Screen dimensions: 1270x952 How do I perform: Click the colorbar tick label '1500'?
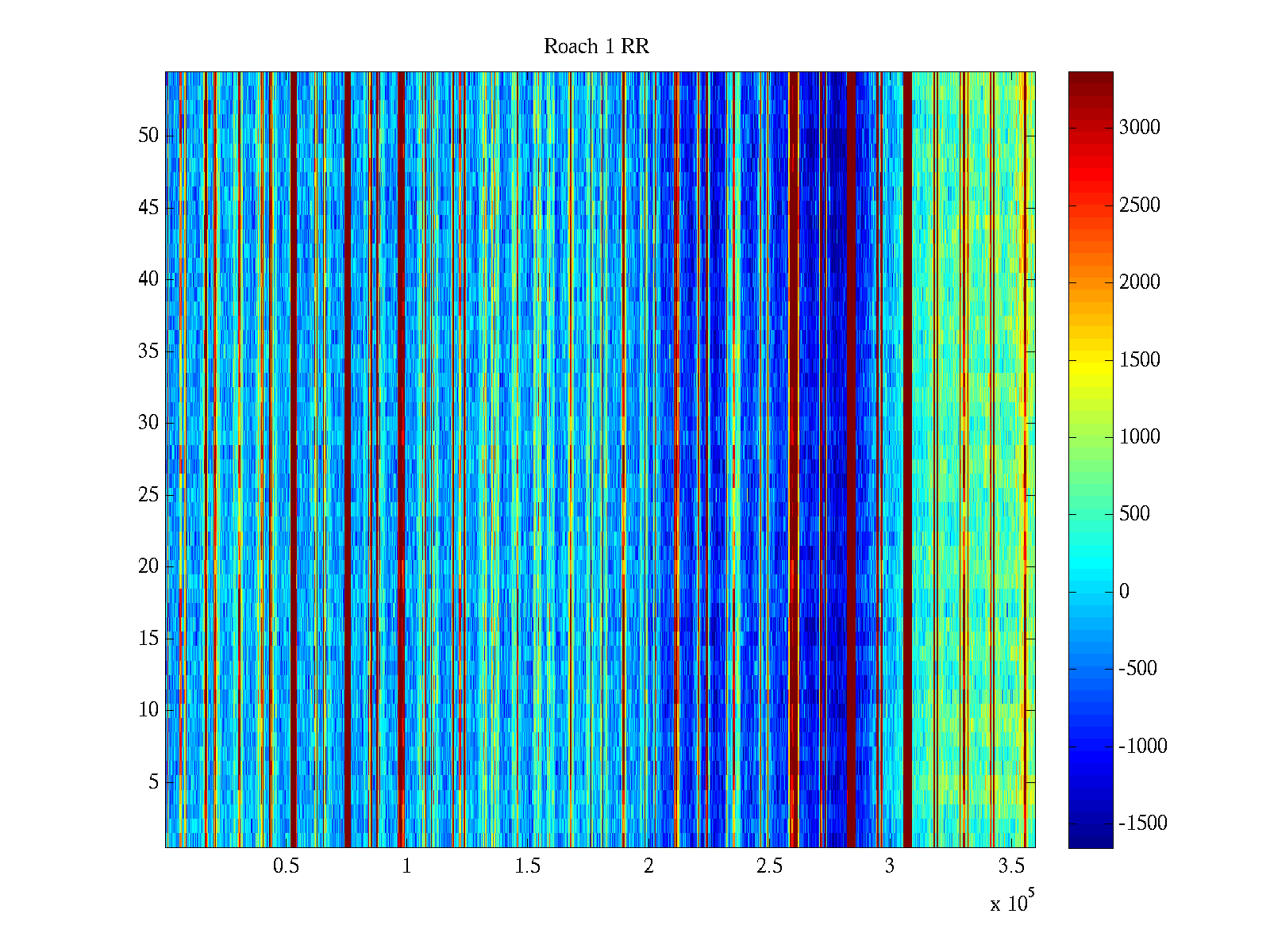1139,360
